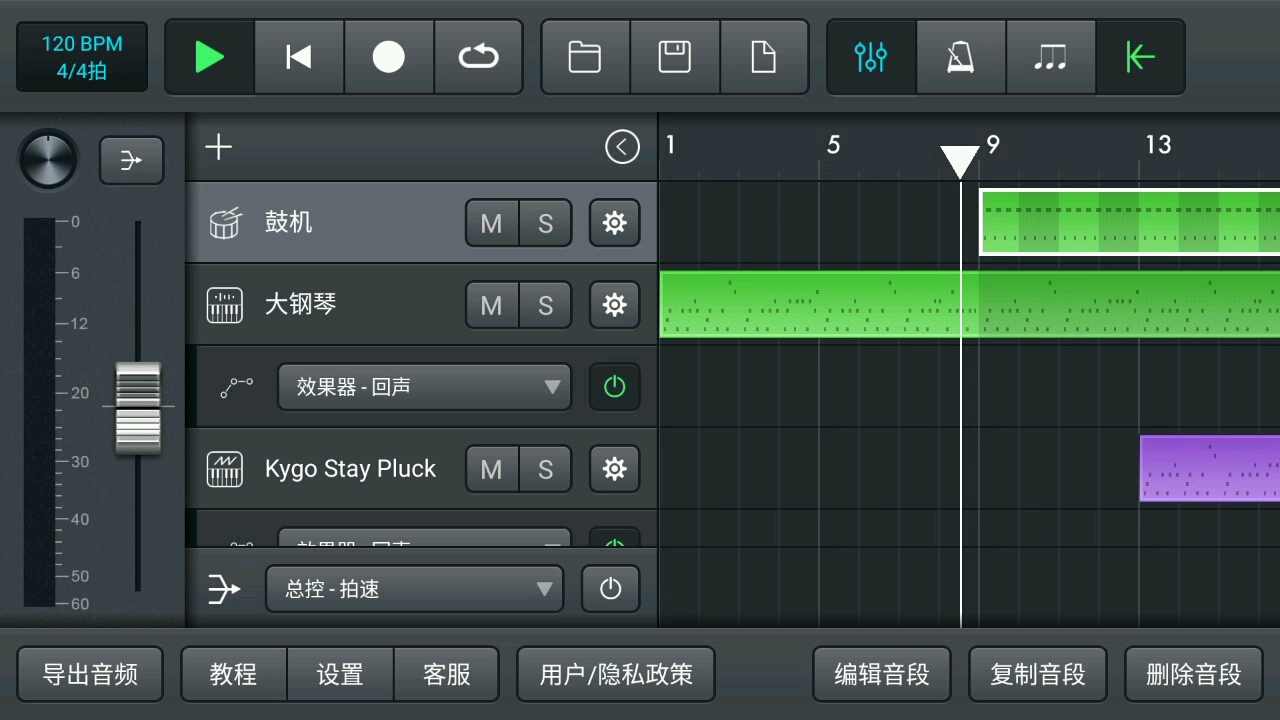Open the notes editor icon
1280x720 pixels.
tap(1051, 57)
